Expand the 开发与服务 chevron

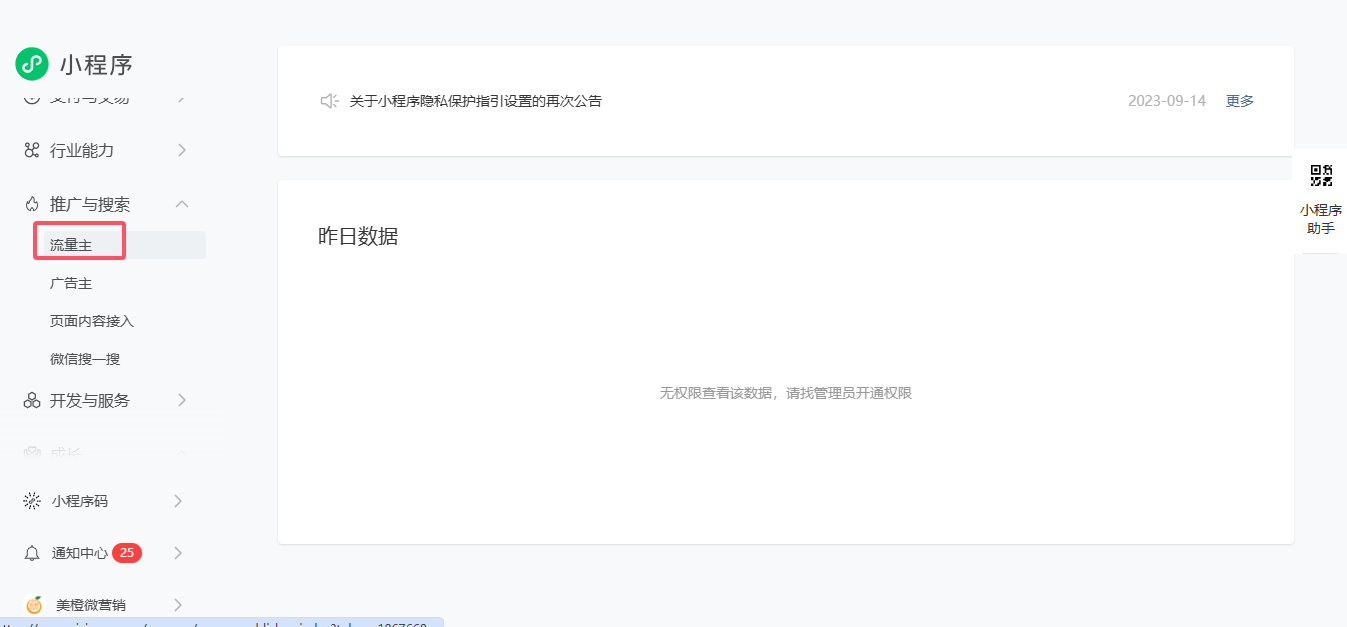pyautogui.click(x=182, y=400)
